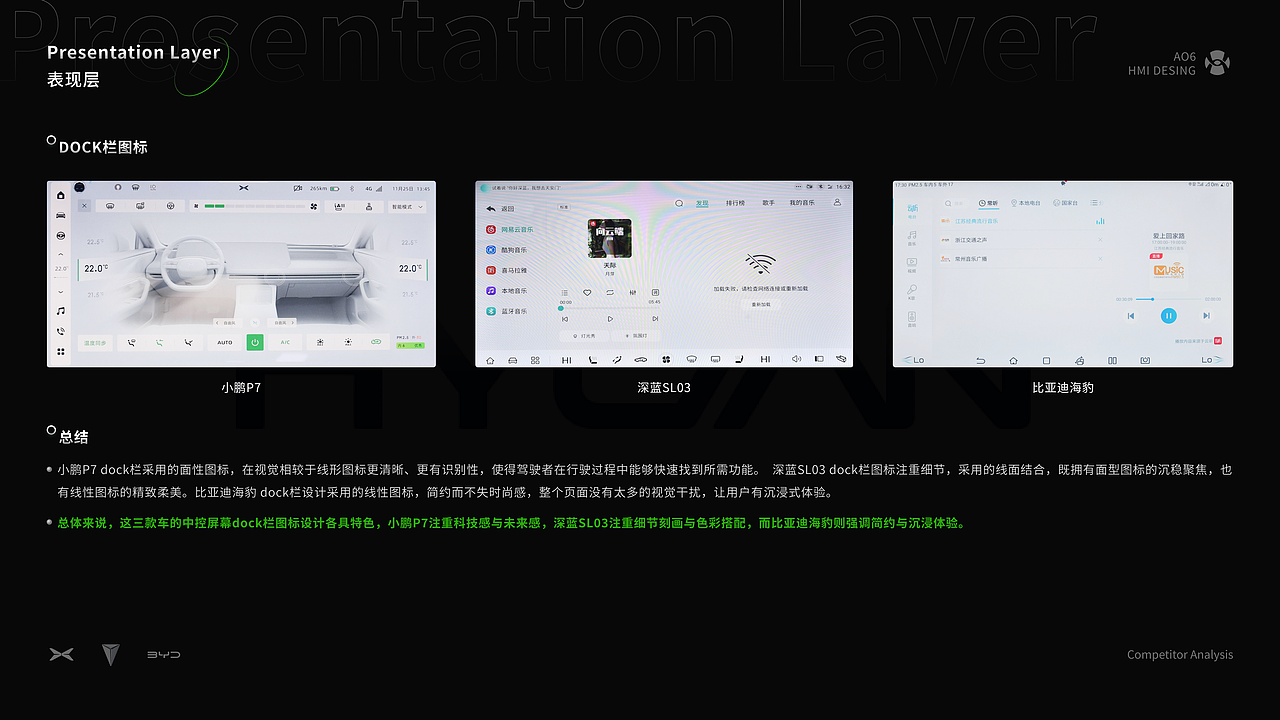The image size is (1280, 720).
Task: Open car icon in Xpeng P7 sidebar
Action: [60, 215]
